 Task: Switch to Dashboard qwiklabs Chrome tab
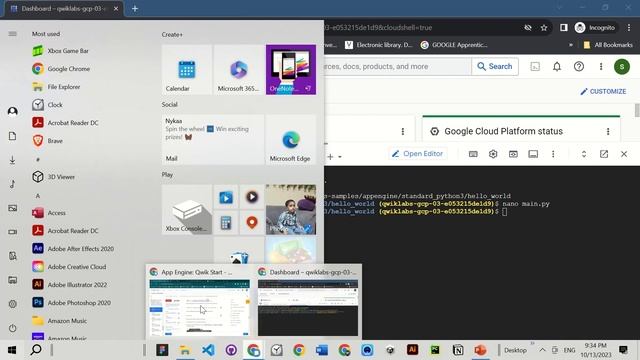click(x=63, y=9)
